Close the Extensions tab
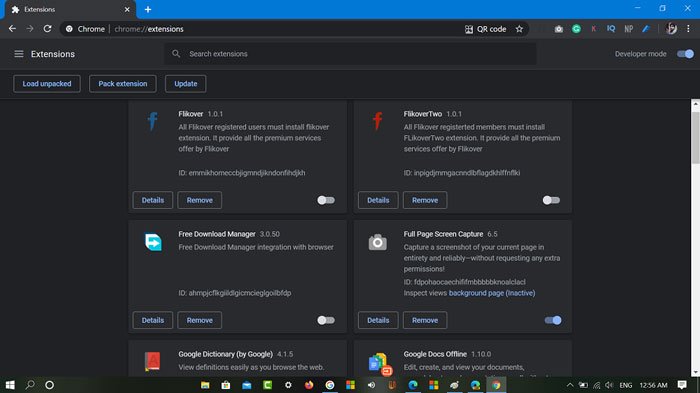The width and height of the screenshot is (700, 393). click(127, 9)
